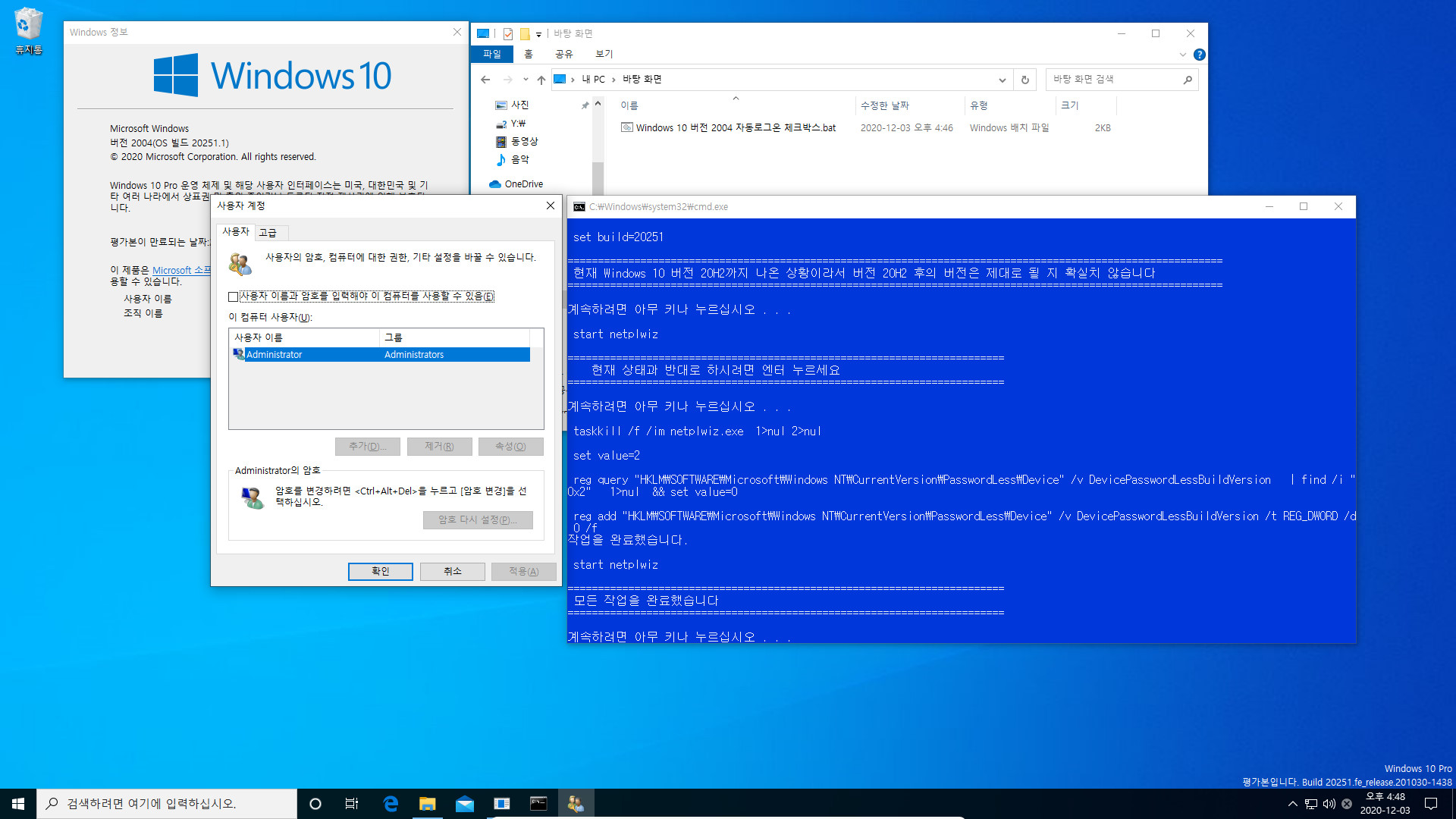Go forward in File Explorer
The width and height of the screenshot is (1456, 819).
[507, 80]
